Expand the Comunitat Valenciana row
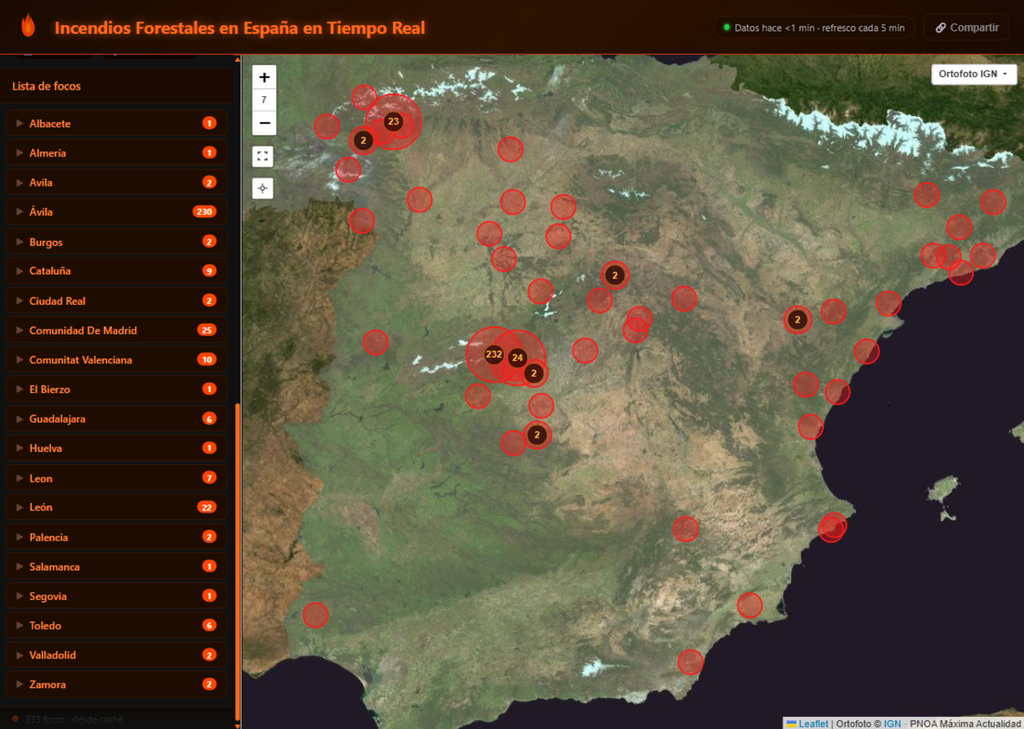The width and height of the screenshot is (1024, 729). pyautogui.click(x=116, y=359)
